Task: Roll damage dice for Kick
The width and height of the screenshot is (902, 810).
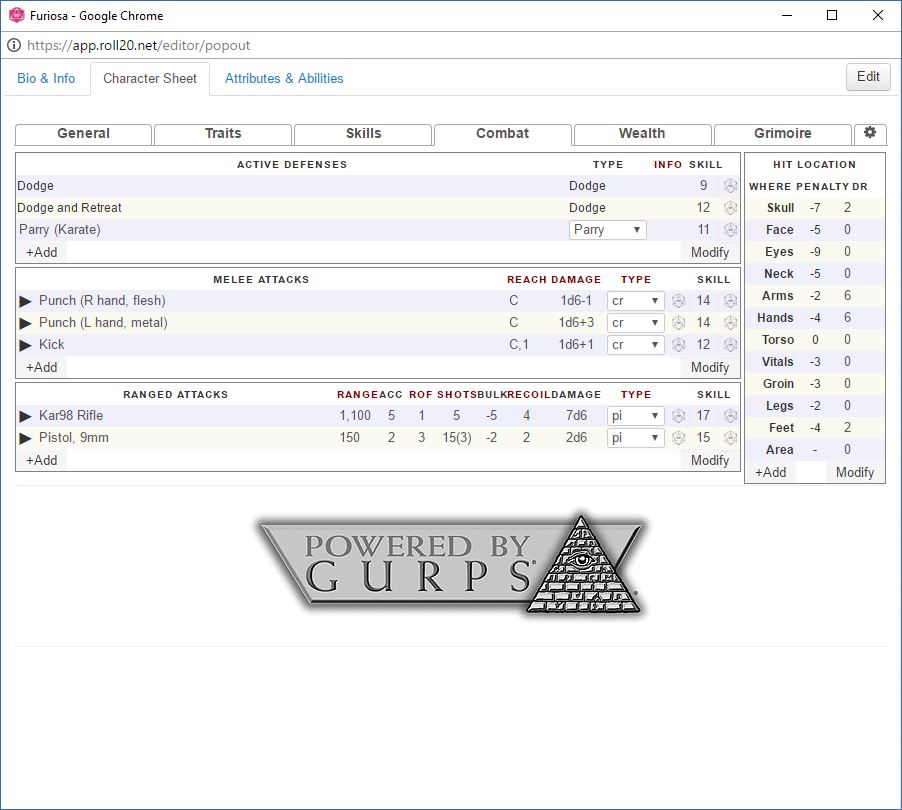Action: coord(679,345)
